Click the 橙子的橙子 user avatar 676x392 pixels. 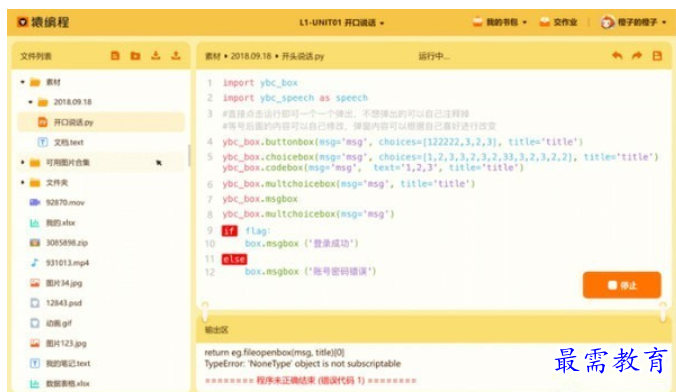[x=607, y=22]
